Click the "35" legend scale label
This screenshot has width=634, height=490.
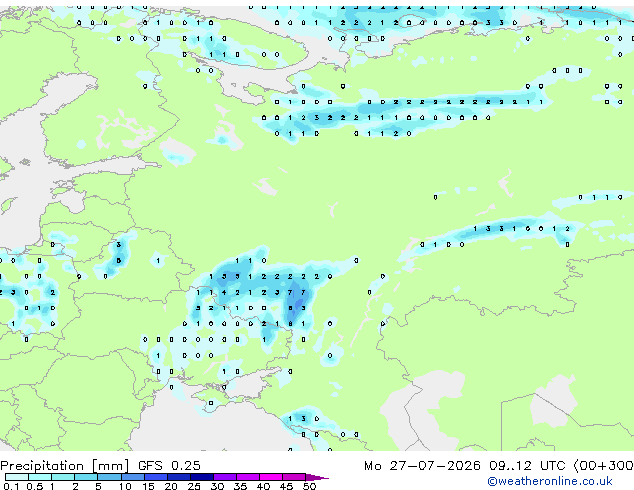[x=240, y=486]
